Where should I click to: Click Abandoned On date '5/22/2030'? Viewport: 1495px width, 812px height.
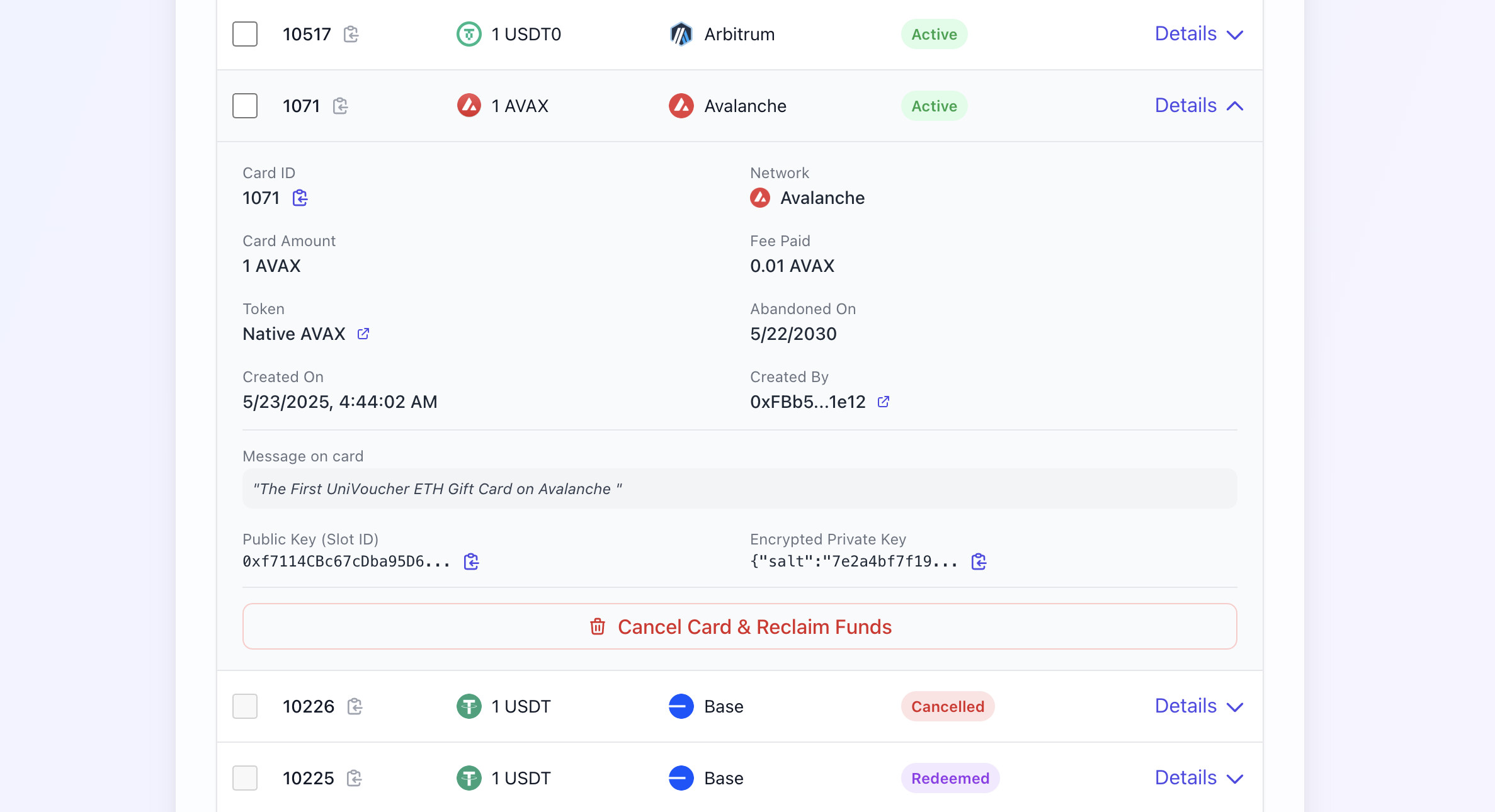793,334
